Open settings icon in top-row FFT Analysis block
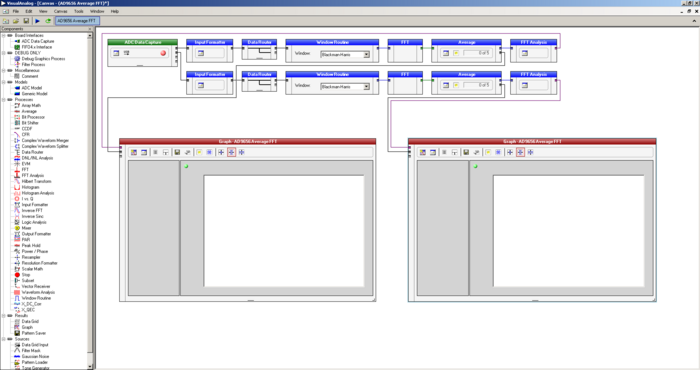This screenshot has width=700, height=370. coord(525,53)
